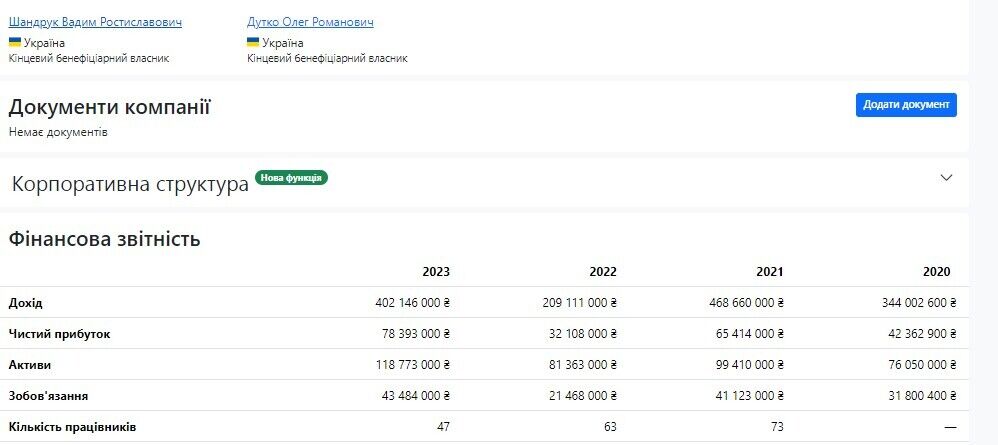The width and height of the screenshot is (998, 445).
Task: Select net profit 78 393 000 ₴
Action: pyautogui.click(x=416, y=334)
